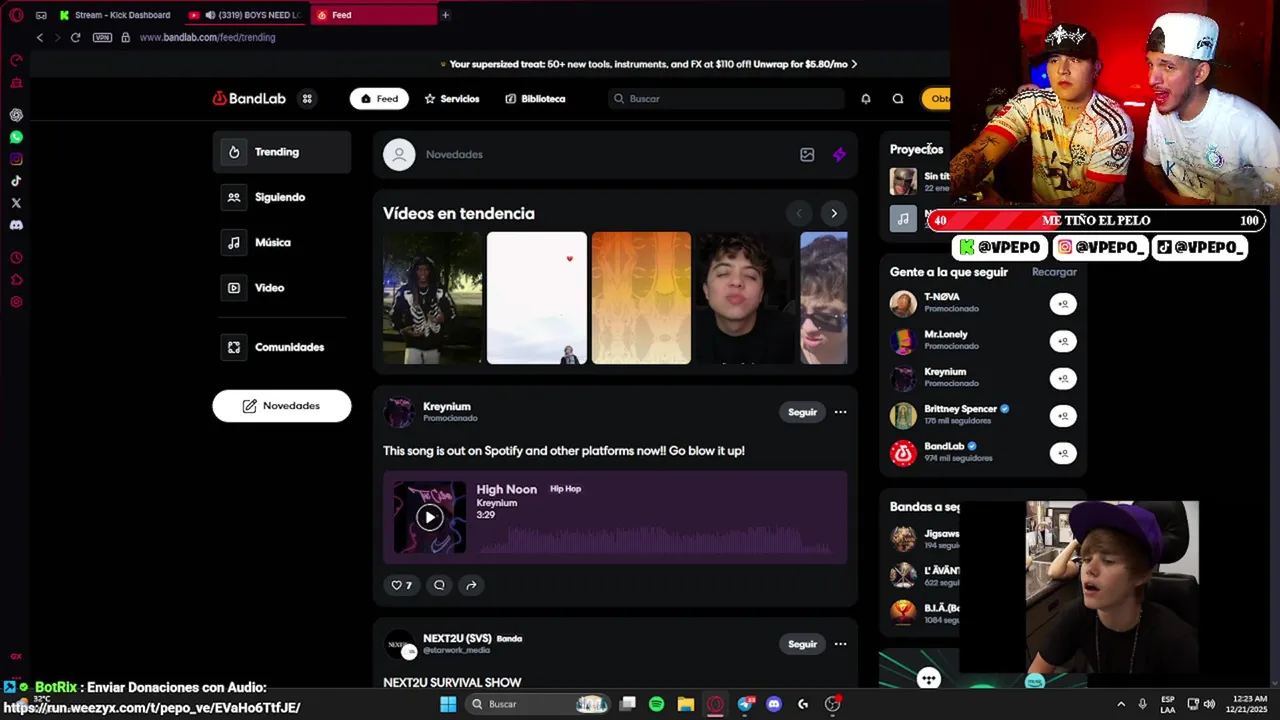Show next trending videos
Viewport: 1280px width, 720px height.
click(x=834, y=213)
